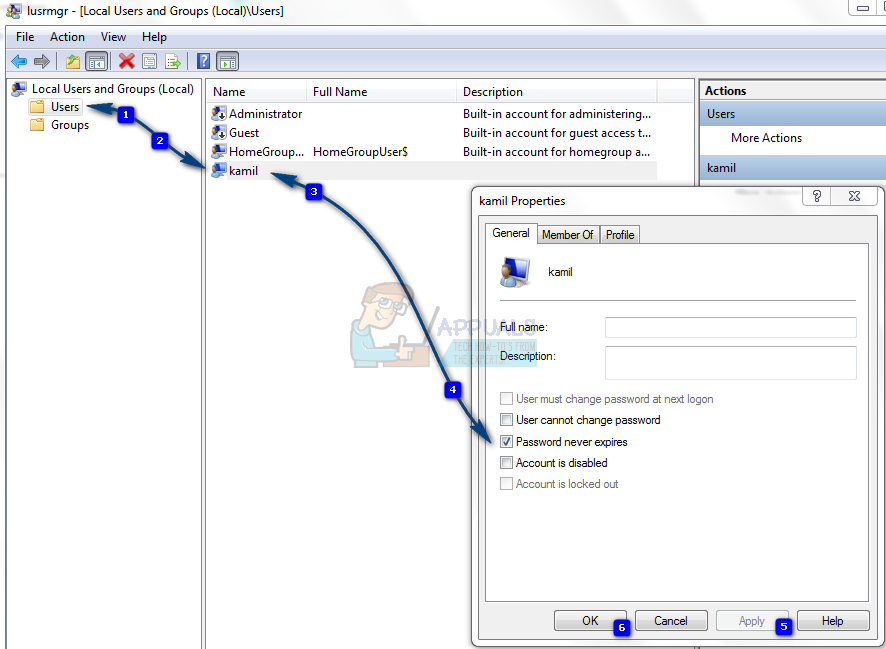The width and height of the screenshot is (886, 649).
Task: Click the Apply button
Action: click(752, 621)
